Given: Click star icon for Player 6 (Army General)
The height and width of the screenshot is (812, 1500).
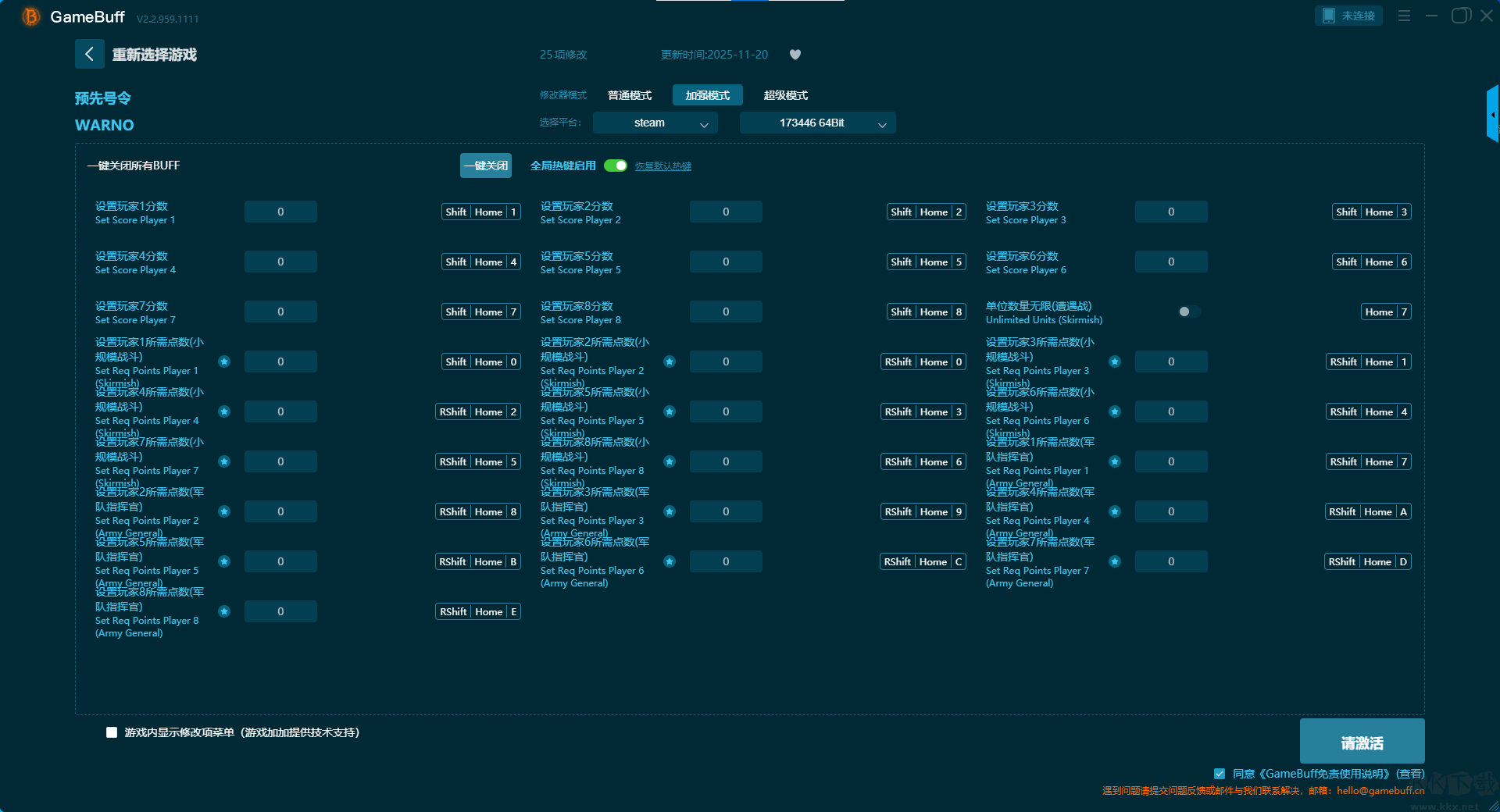Looking at the screenshot, I should point(670,561).
